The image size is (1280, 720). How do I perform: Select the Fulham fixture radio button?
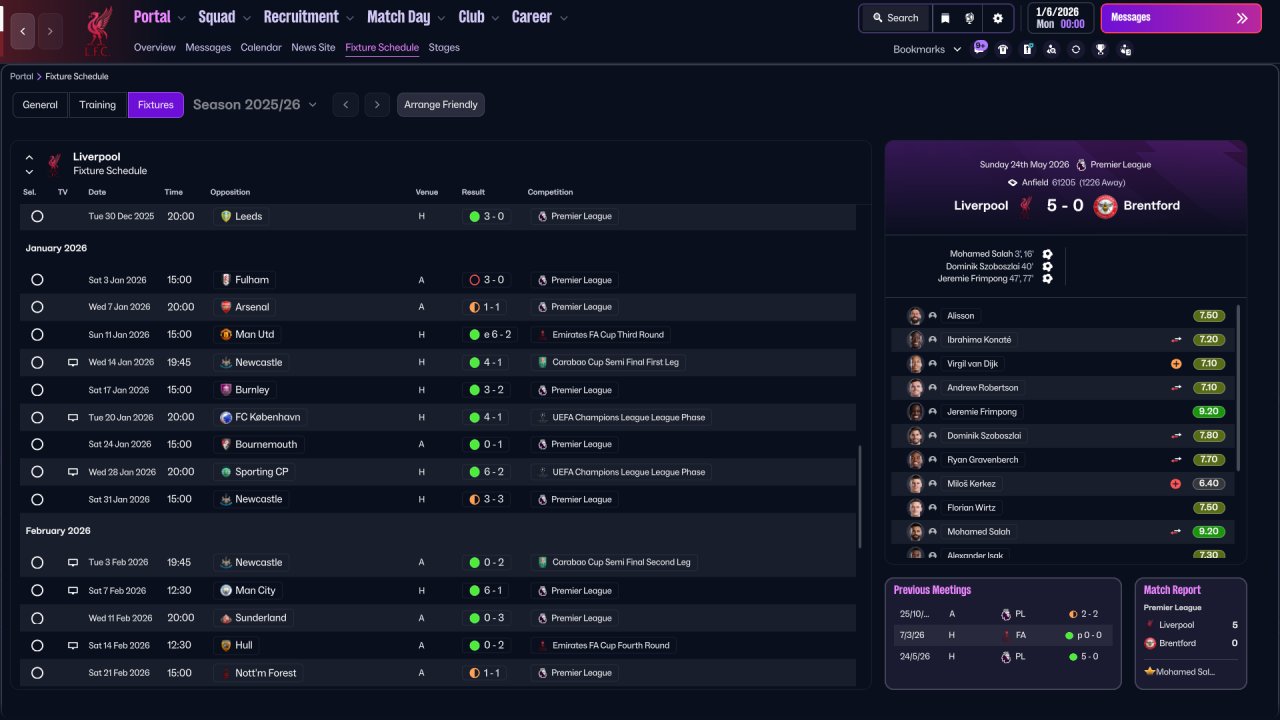click(37, 280)
